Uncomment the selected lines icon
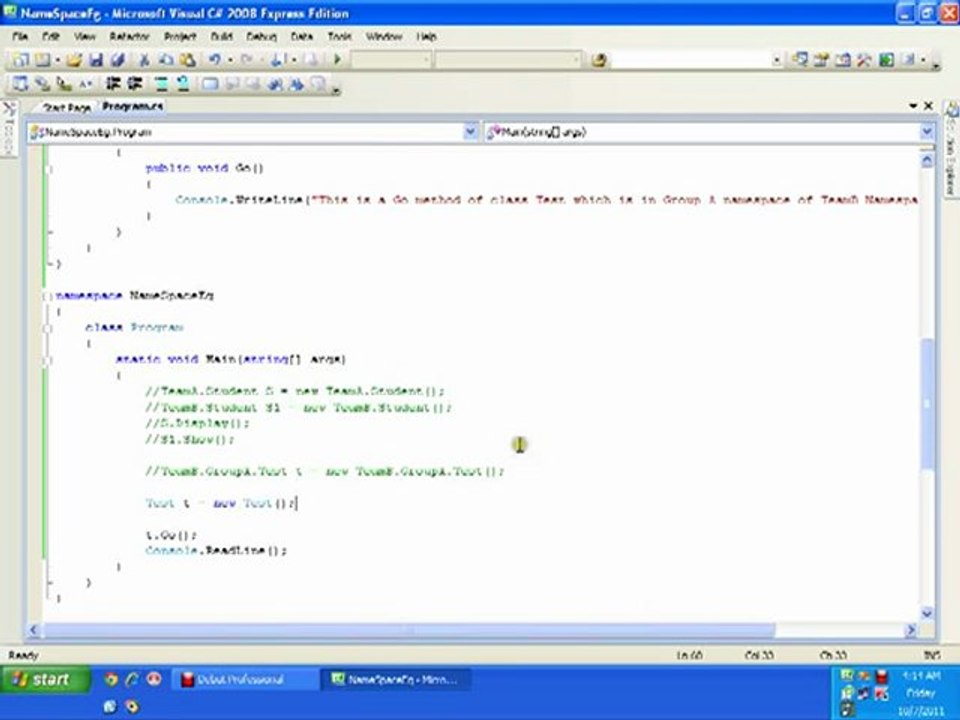960x720 pixels. (x=182, y=84)
